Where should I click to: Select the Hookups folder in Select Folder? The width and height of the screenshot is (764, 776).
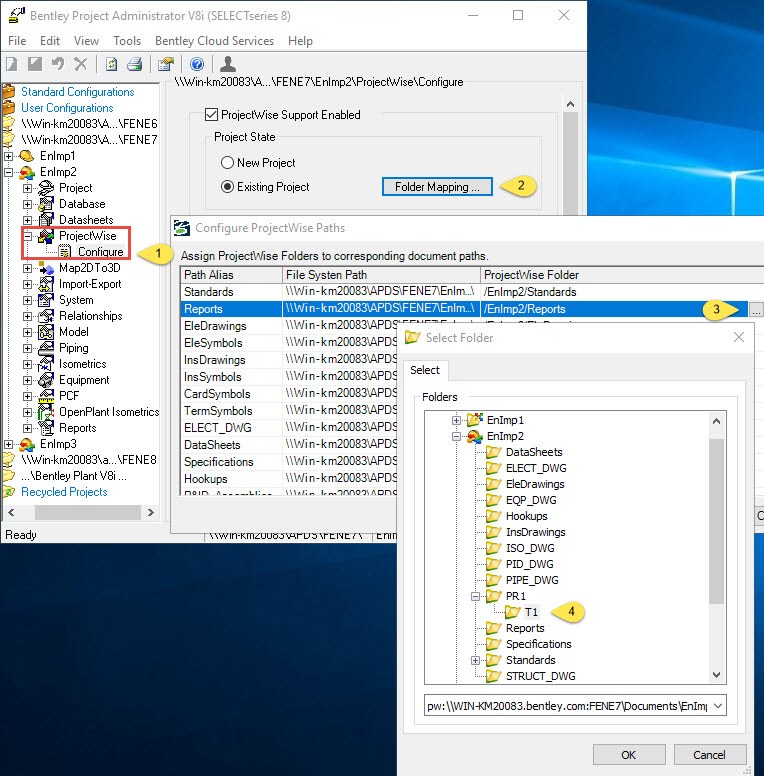pos(526,516)
